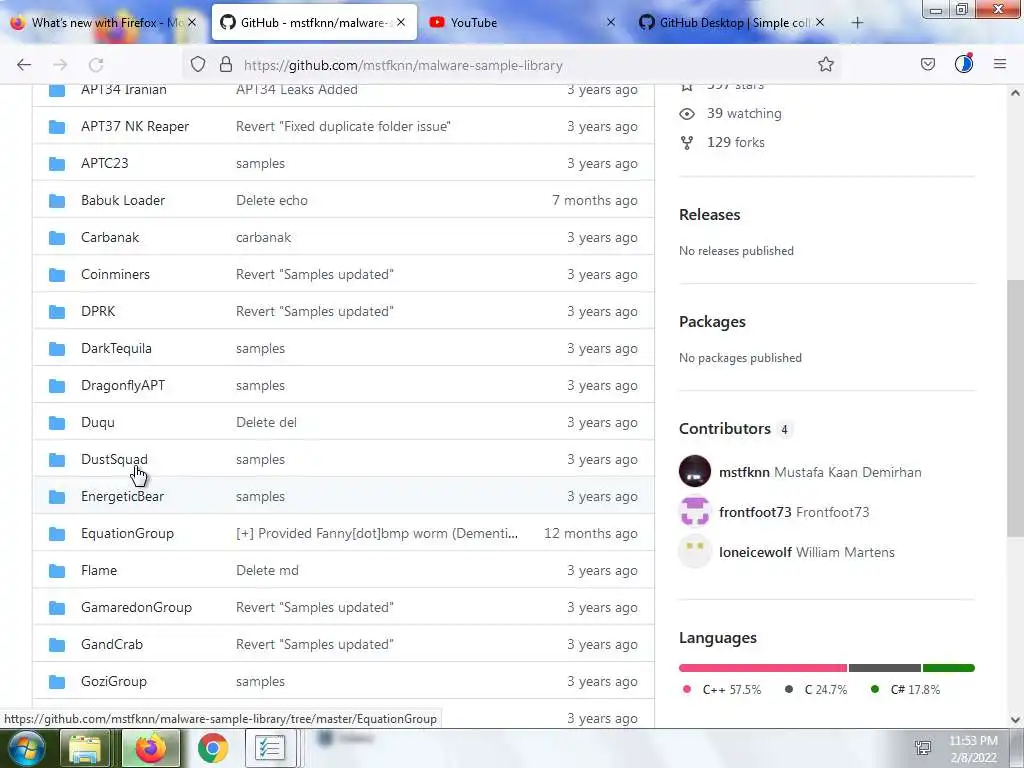Close the YouTube tab
The image size is (1024, 768).
pyautogui.click(x=611, y=22)
